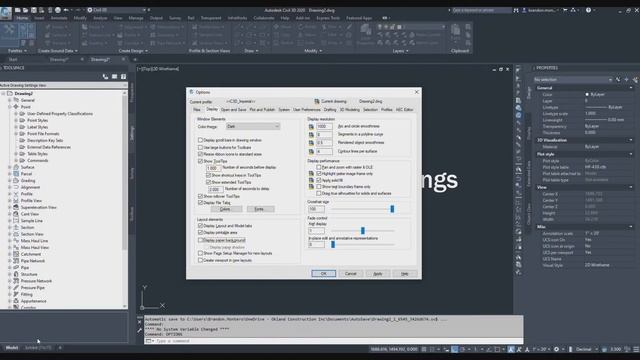Click the Parcel icon in Toolspace tree

click(16, 174)
